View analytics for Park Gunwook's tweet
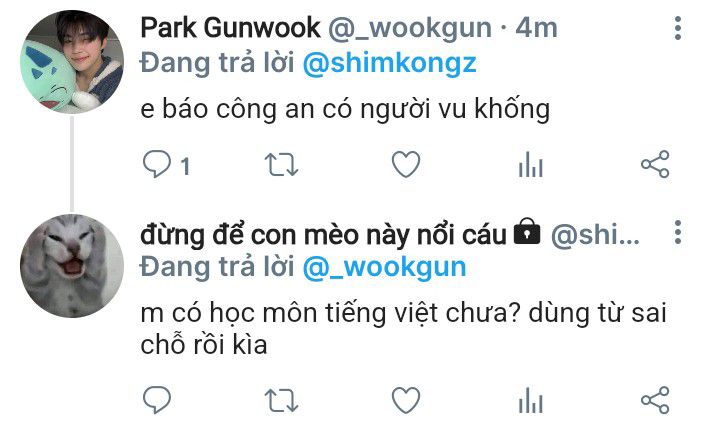This screenshot has width=720, height=431. point(531,165)
